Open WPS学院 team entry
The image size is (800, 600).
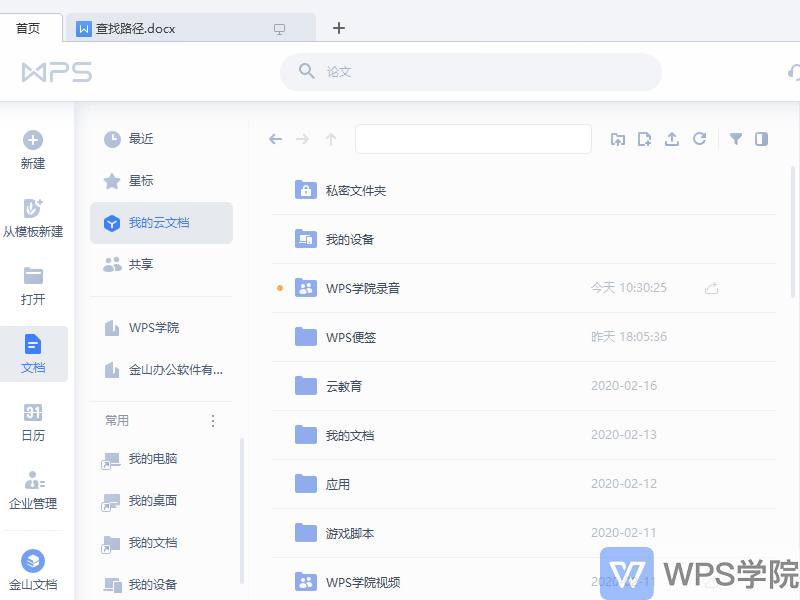[x=161, y=328]
